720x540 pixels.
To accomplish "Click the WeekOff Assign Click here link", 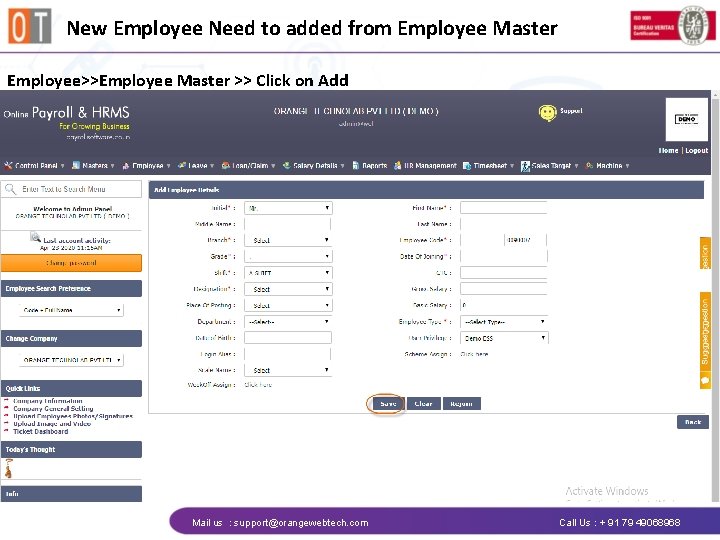I will click(258, 385).
